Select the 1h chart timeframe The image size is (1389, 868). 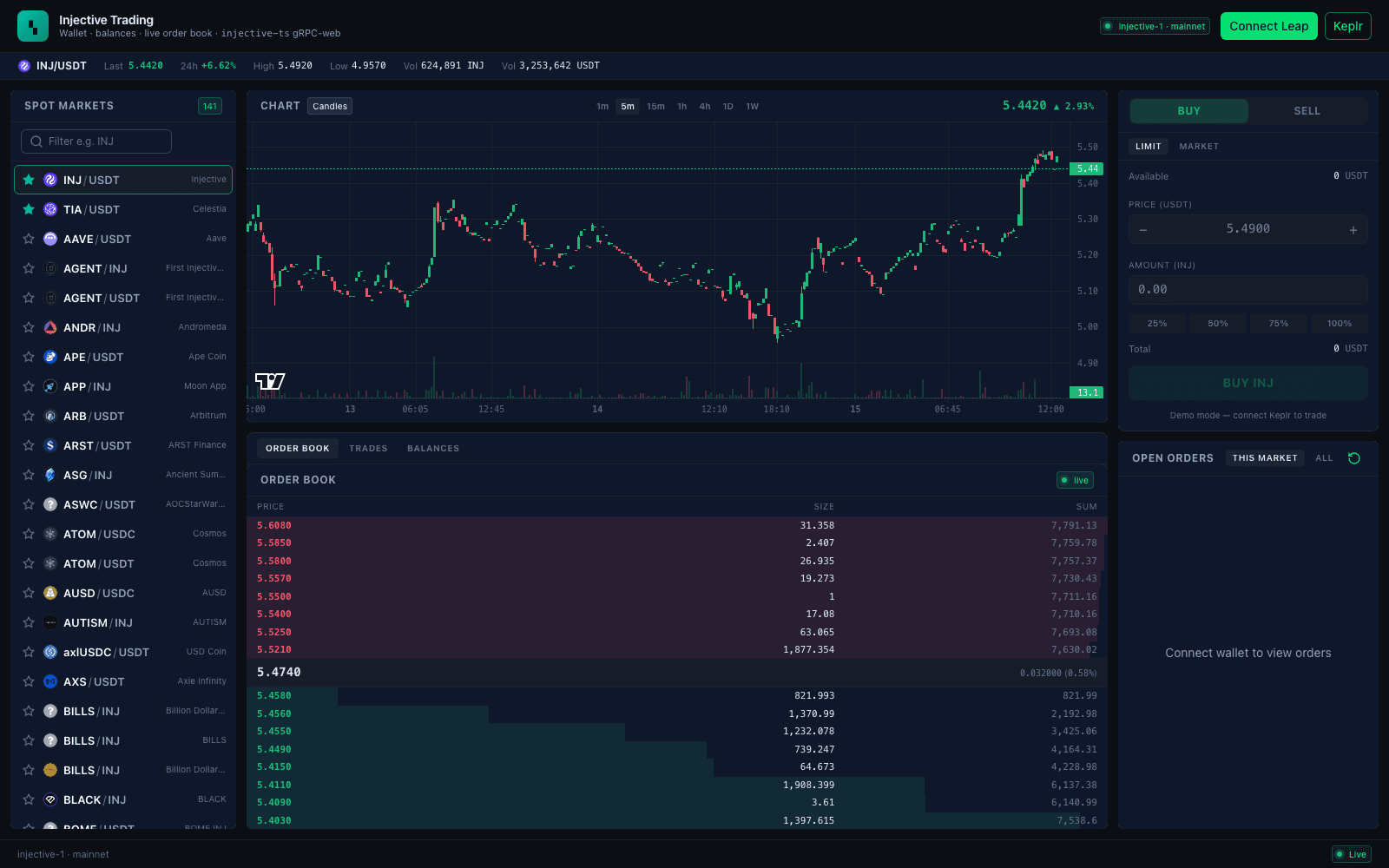coord(682,107)
